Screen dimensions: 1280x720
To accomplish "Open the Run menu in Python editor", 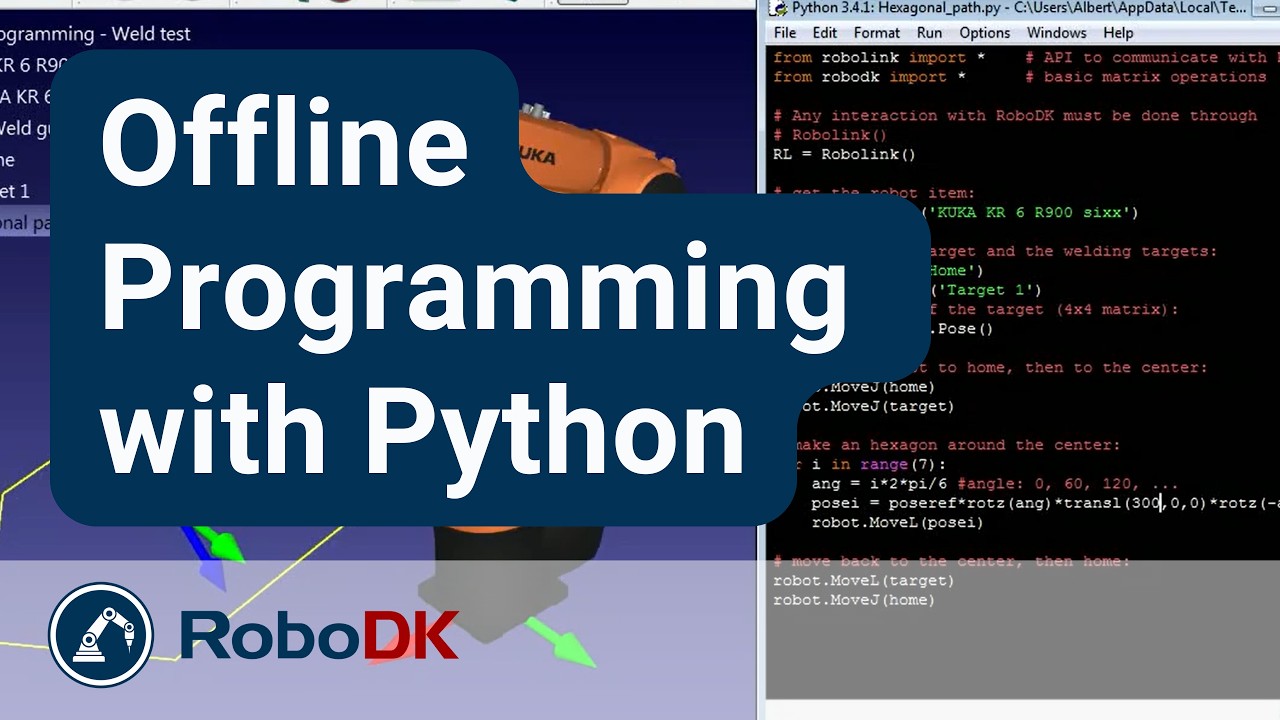I will point(930,33).
